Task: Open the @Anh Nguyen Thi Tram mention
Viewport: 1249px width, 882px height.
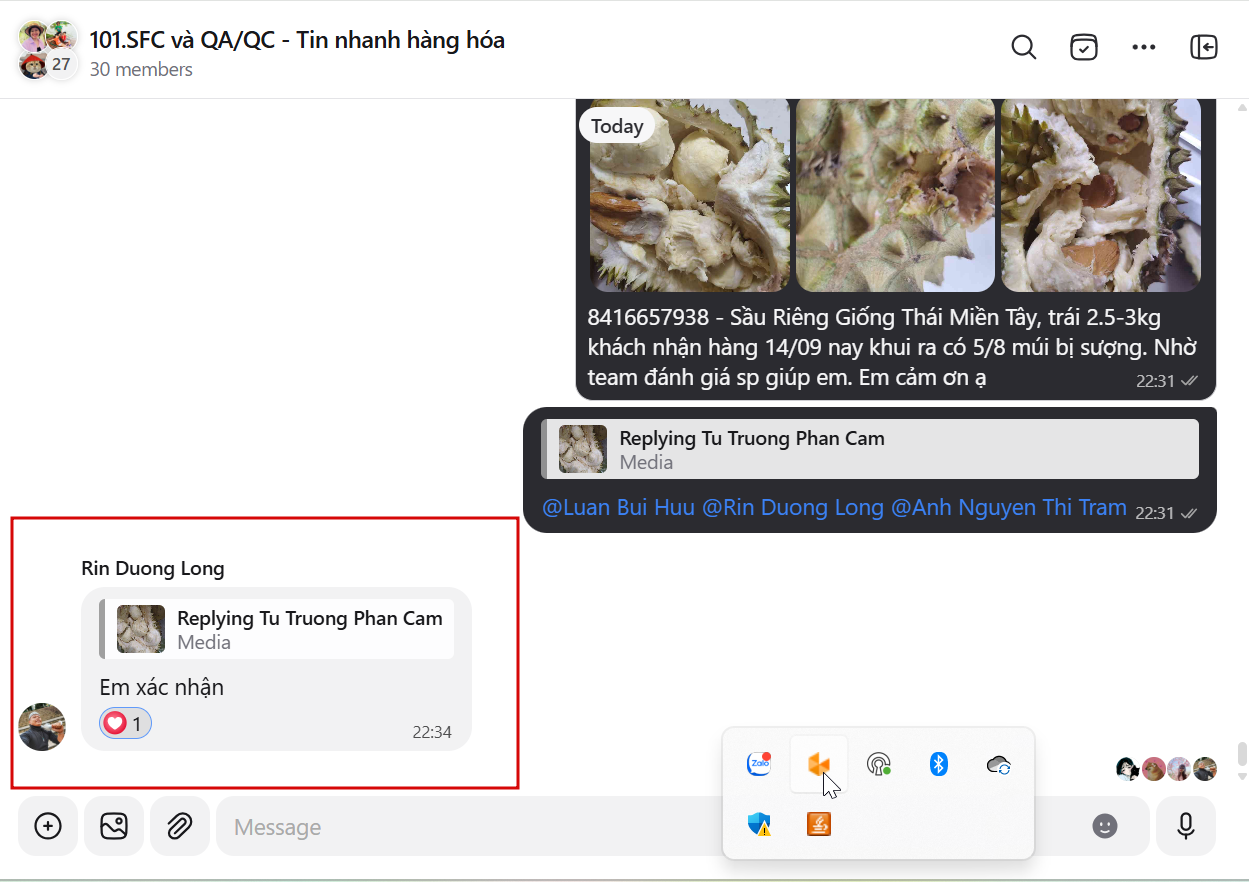Action: click(x=1009, y=507)
